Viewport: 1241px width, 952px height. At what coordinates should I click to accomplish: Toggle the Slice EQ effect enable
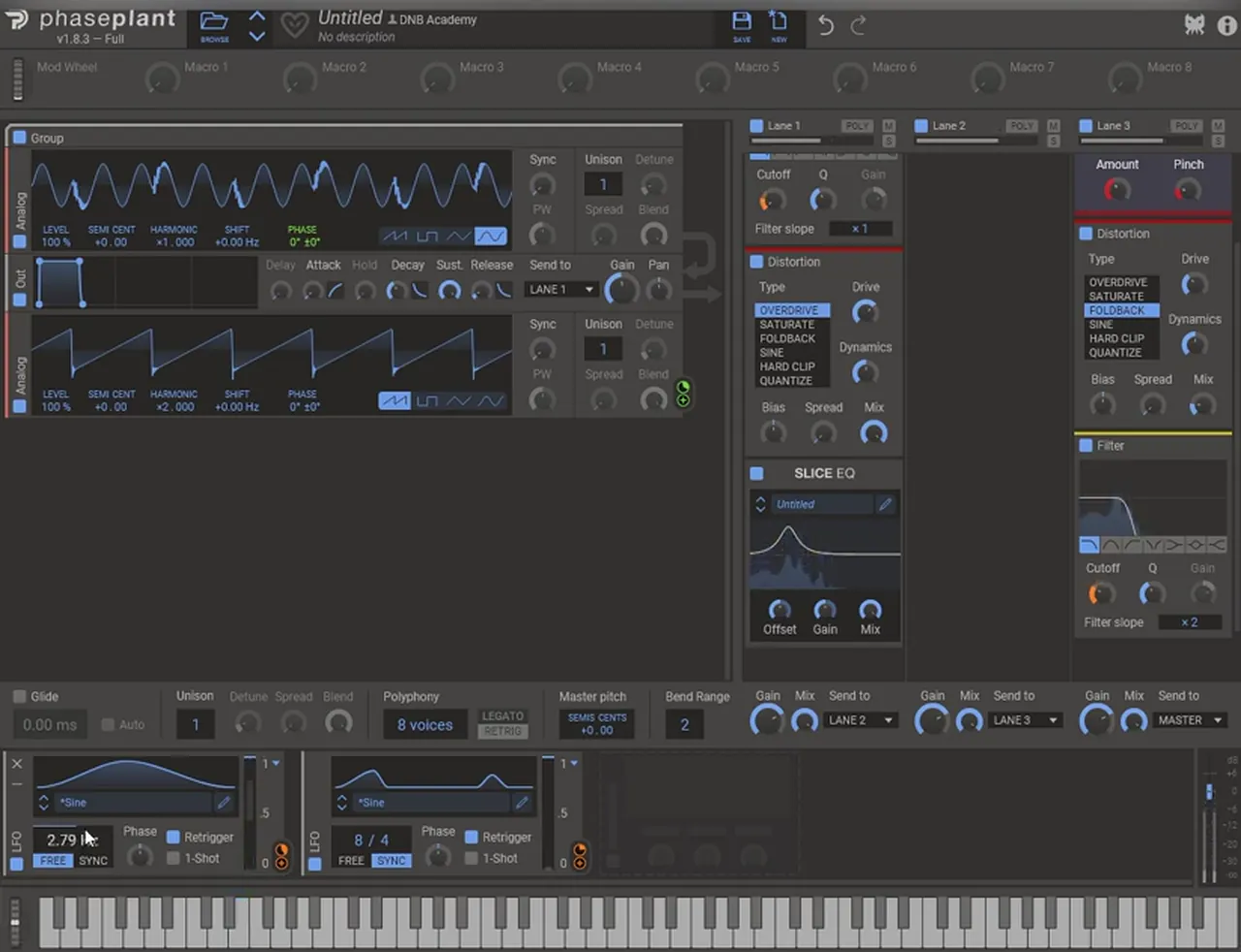coord(756,473)
